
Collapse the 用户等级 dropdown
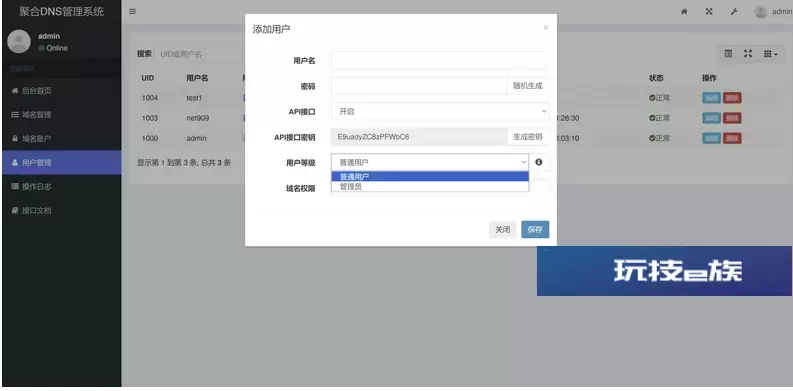pos(430,162)
